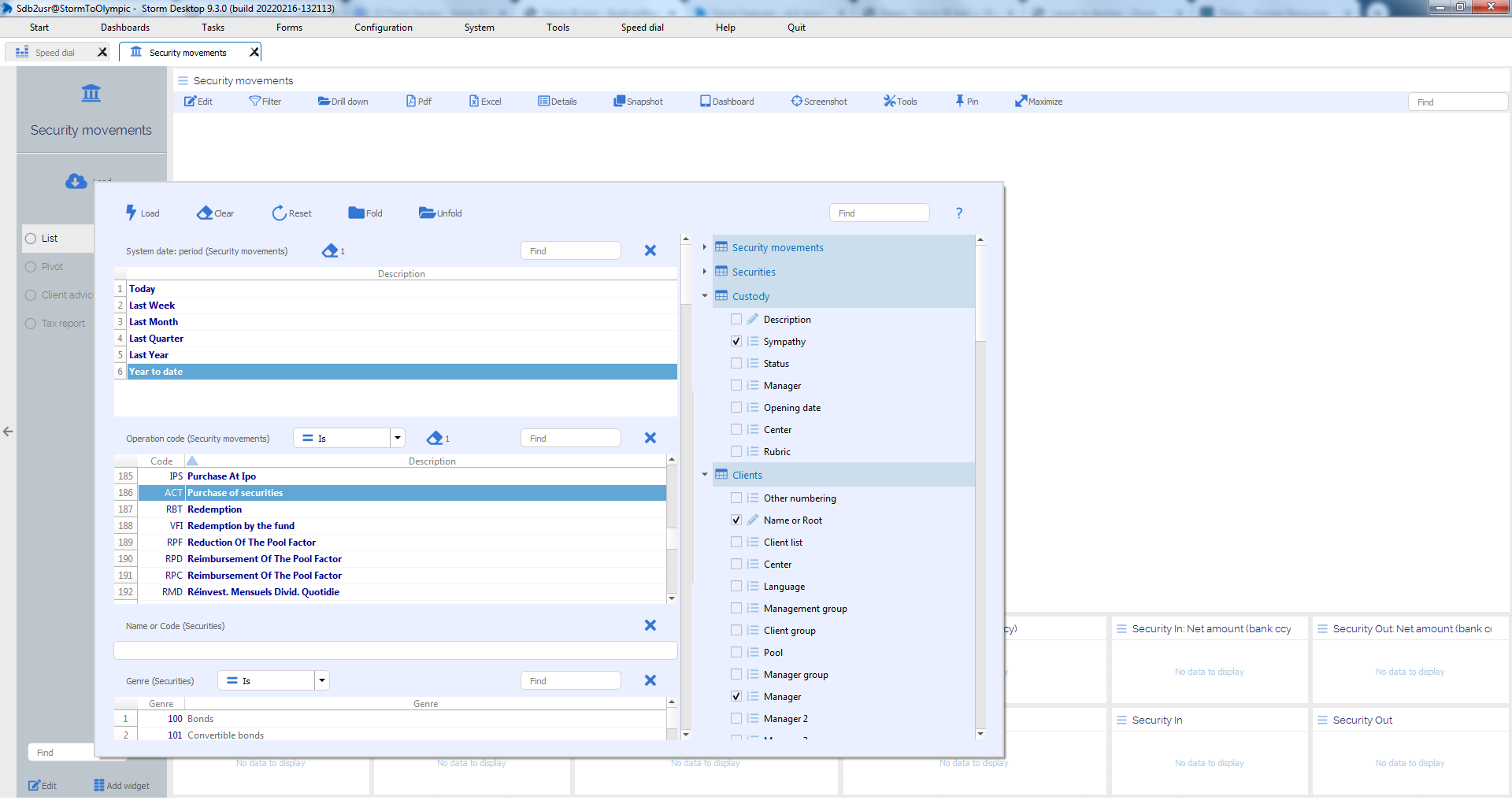The width and height of the screenshot is (1512, 800).
Task: Open the Configuration menu
Action: (384, 28)
